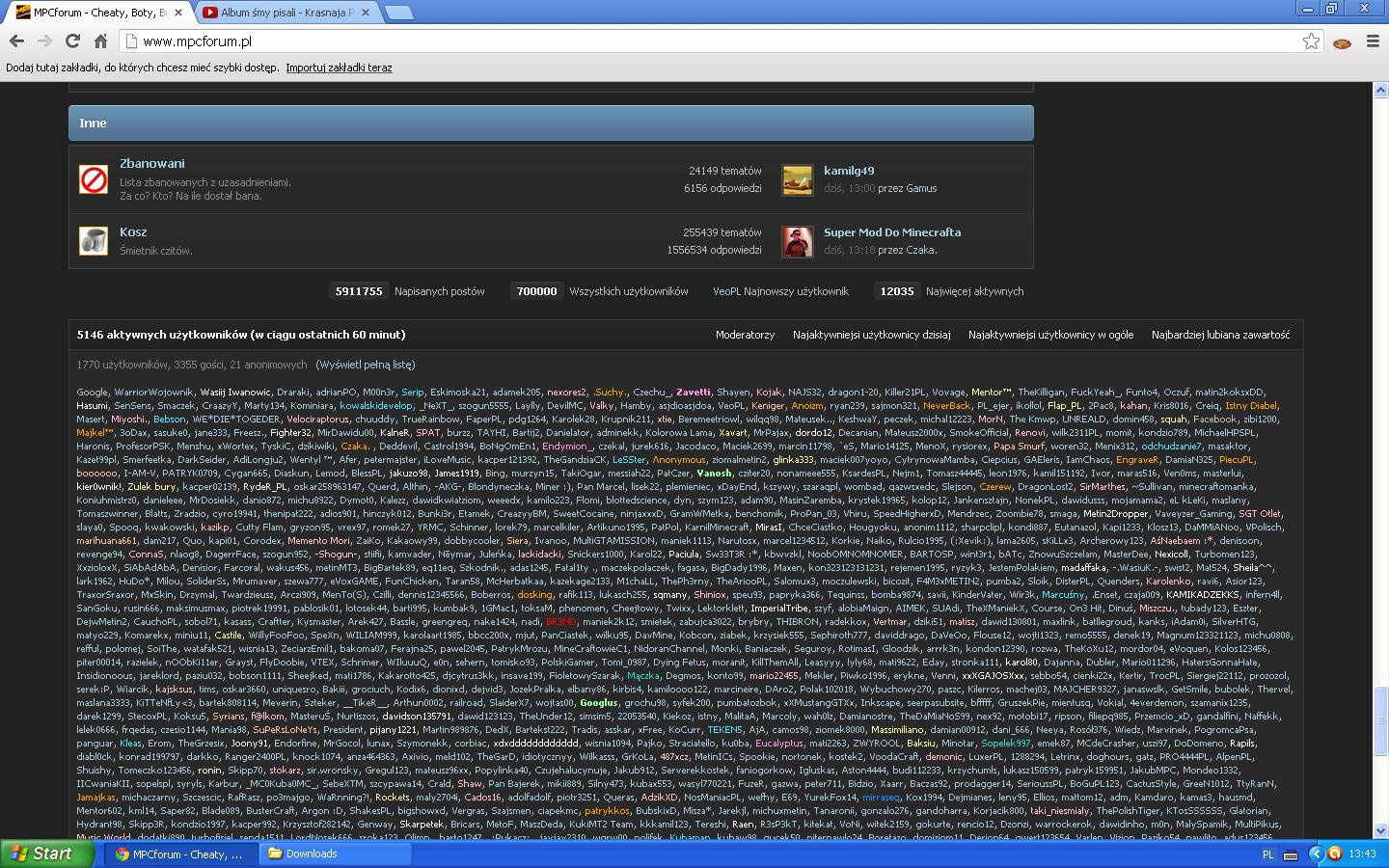
Task: Click the on-screen keyboard tray icon
Action: tap(1291, 854)
